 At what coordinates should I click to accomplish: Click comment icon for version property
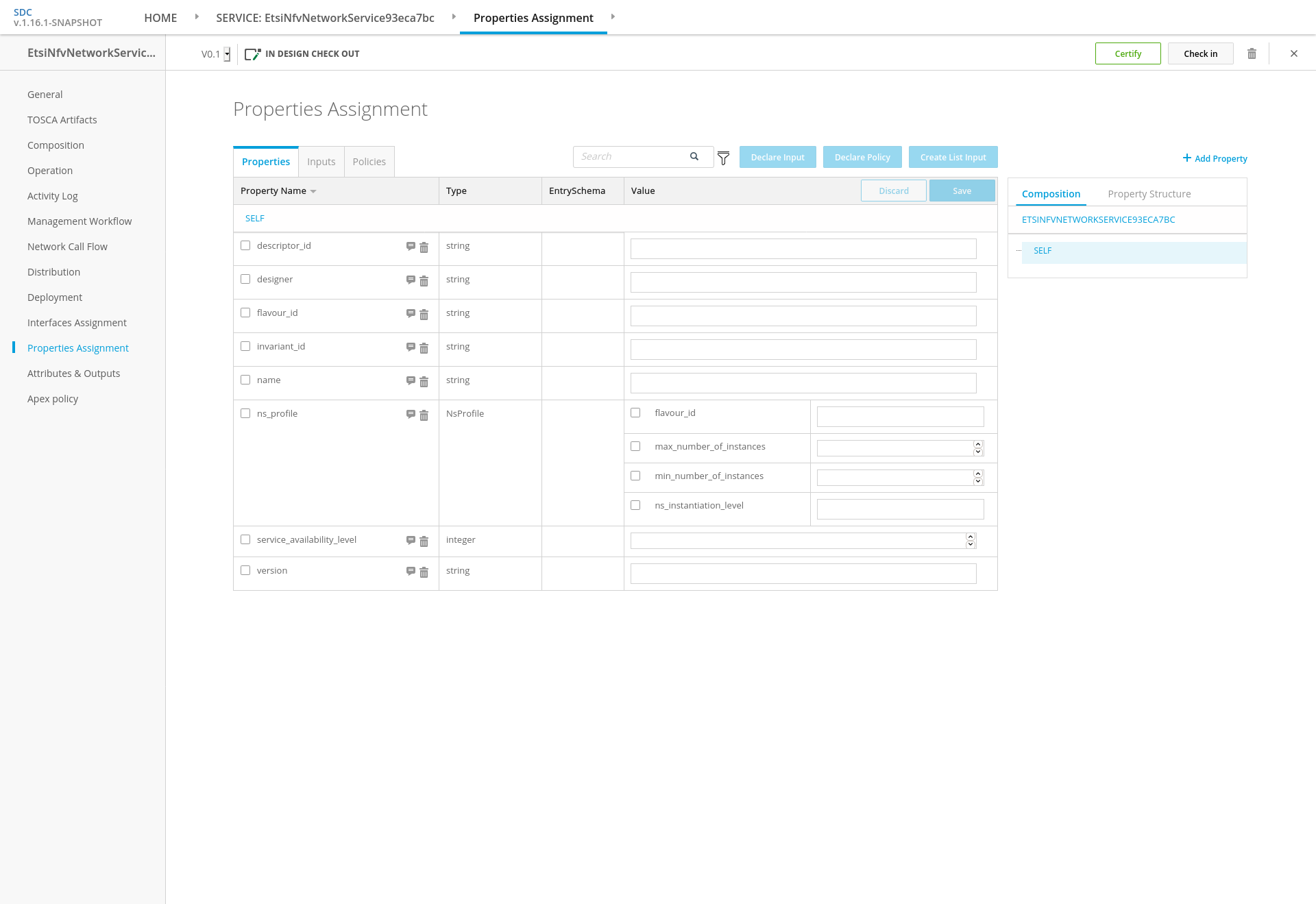coord(411,571)
